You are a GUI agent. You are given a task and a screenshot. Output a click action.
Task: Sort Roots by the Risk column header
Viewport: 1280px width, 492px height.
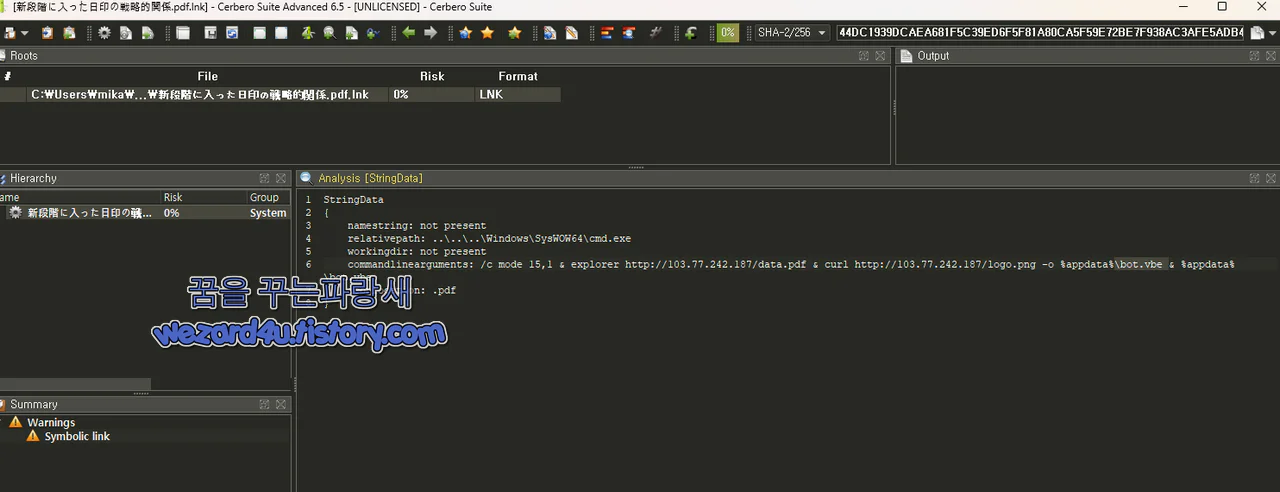[x=432, y=76]
